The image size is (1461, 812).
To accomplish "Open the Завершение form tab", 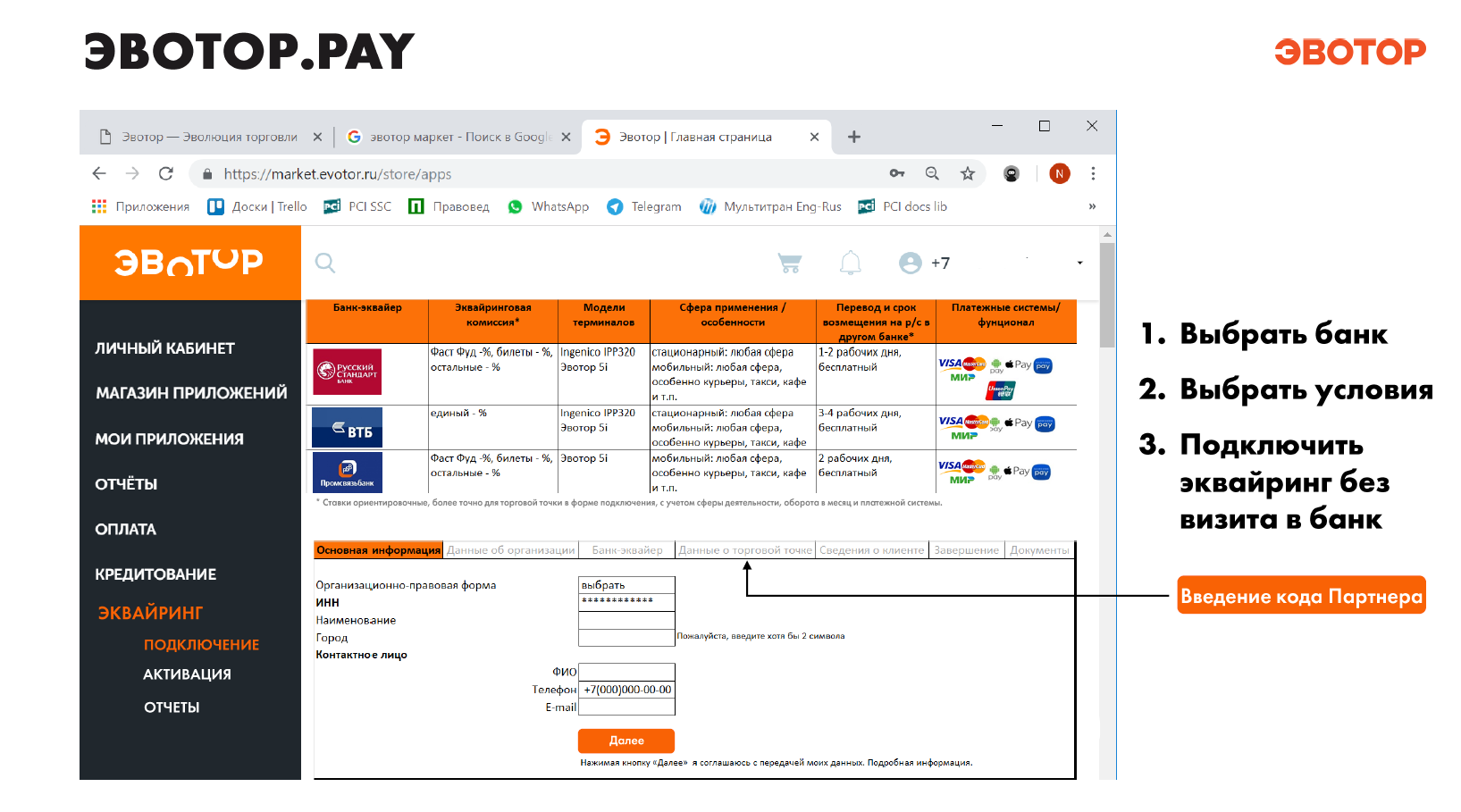I will point(967,550).
